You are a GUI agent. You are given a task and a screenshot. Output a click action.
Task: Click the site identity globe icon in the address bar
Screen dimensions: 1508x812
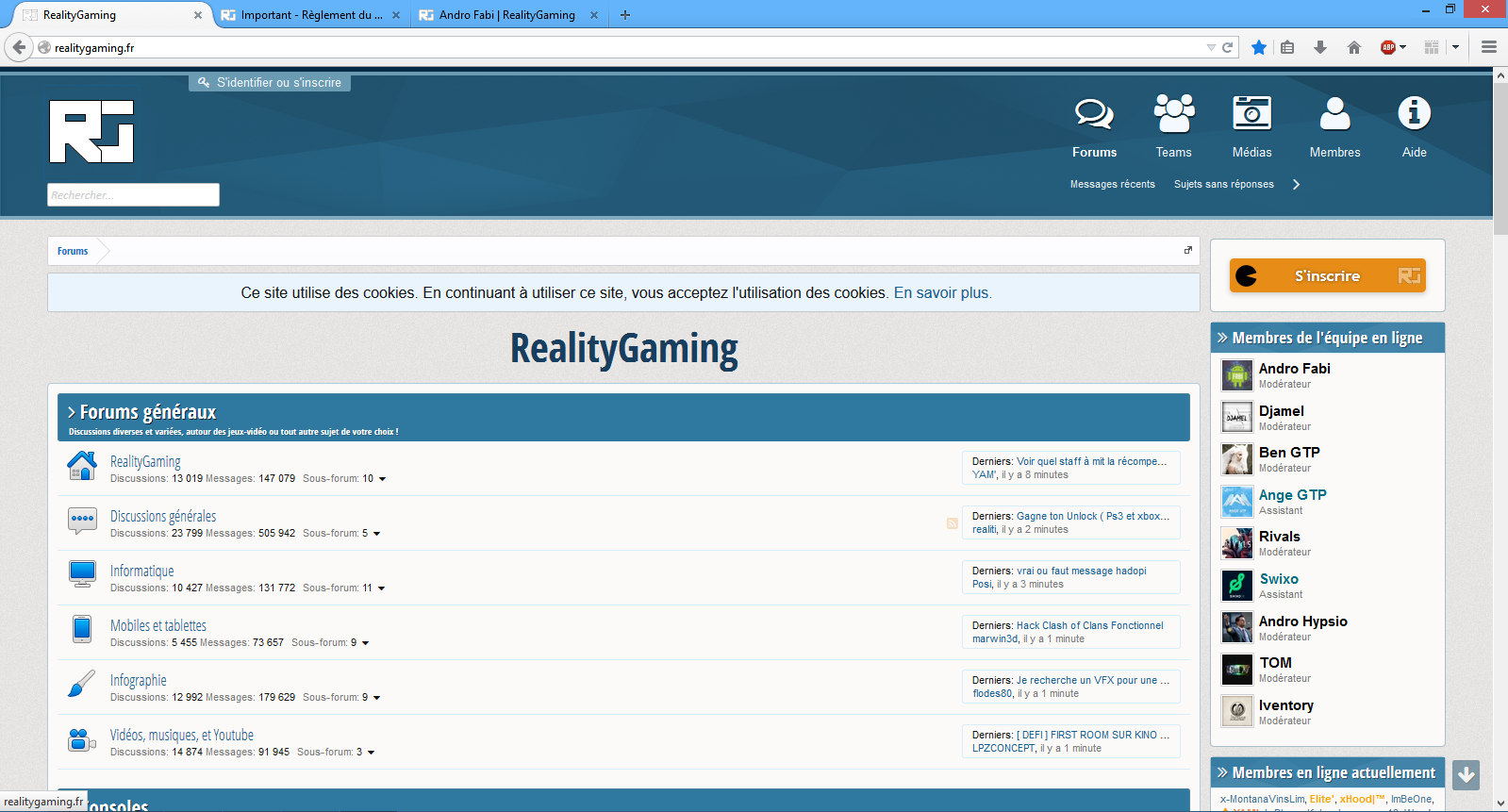pos(44,47)
